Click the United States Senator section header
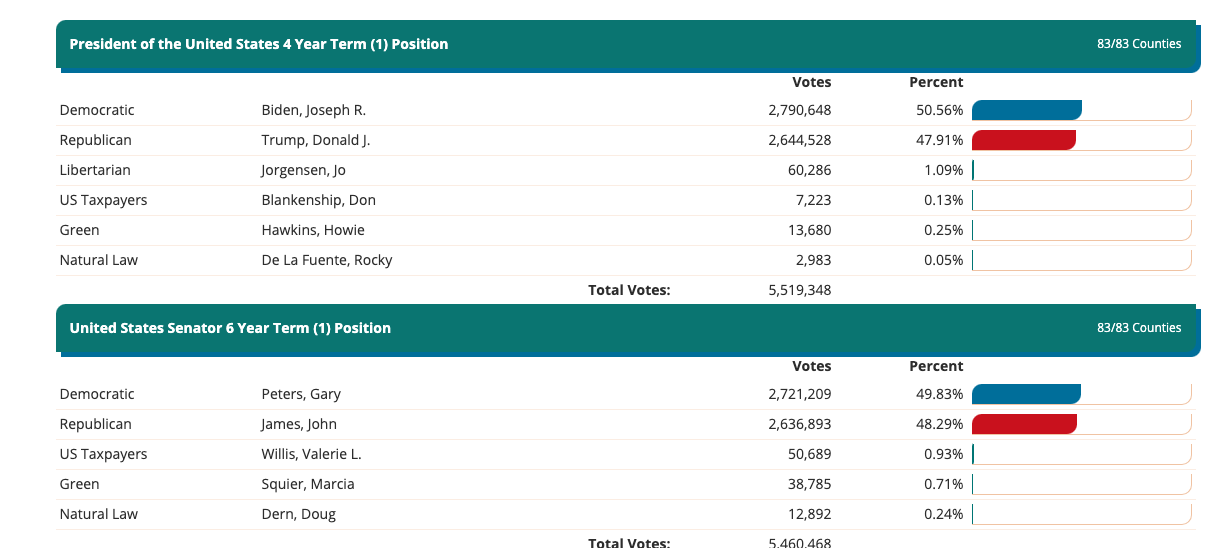The width and height of the screenshot is (1227, 548). 230,328
